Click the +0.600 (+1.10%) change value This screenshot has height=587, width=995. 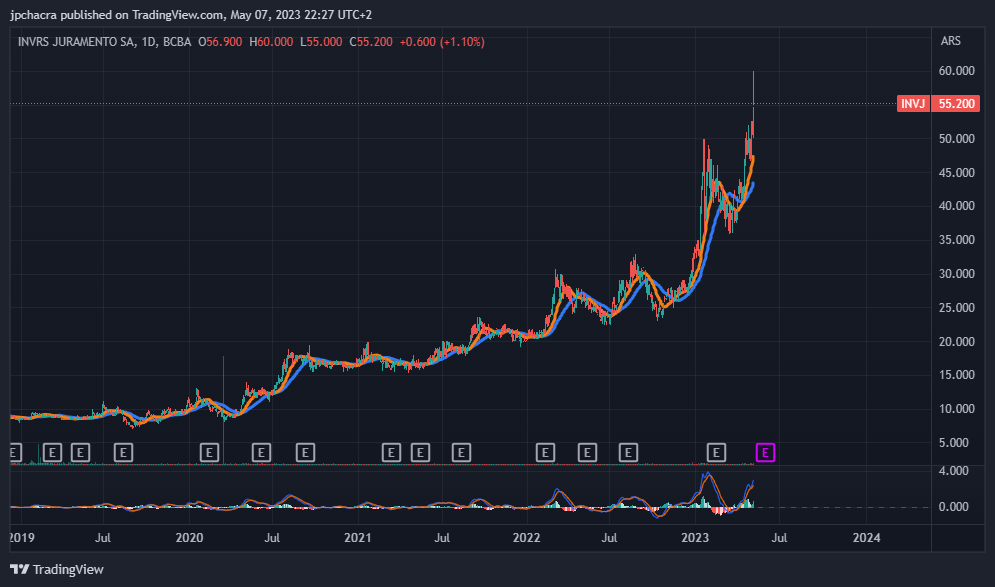coord(442,42)
